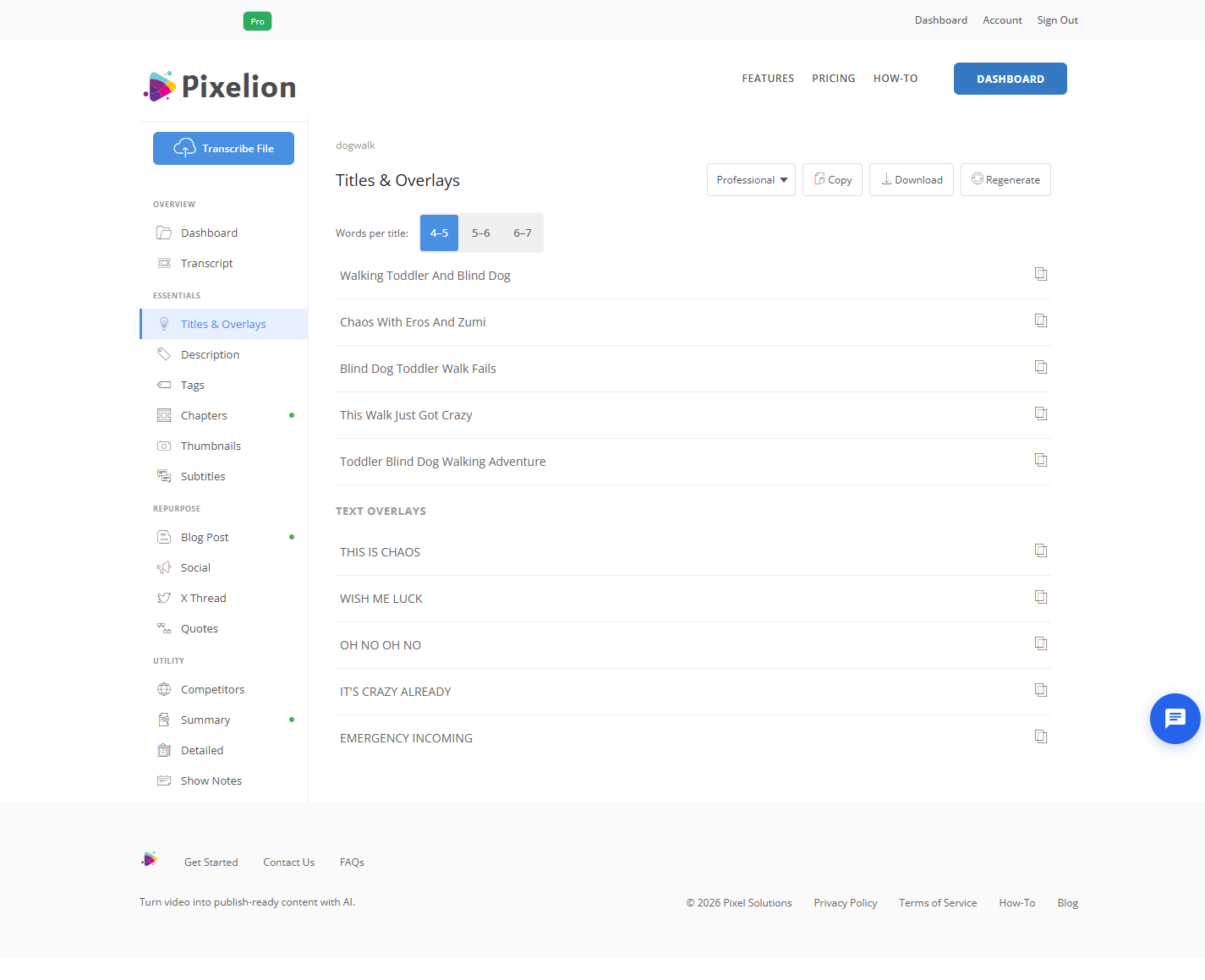This screenshot has height=980, width=1205.
Task: Open the X Thread sidebar item
Action: (224, 598)
